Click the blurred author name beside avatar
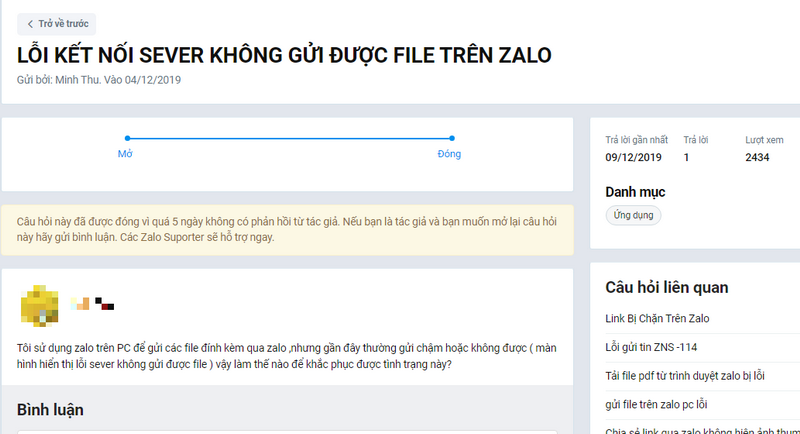This screenshot has height=434, width=800. tap(92, 304)
